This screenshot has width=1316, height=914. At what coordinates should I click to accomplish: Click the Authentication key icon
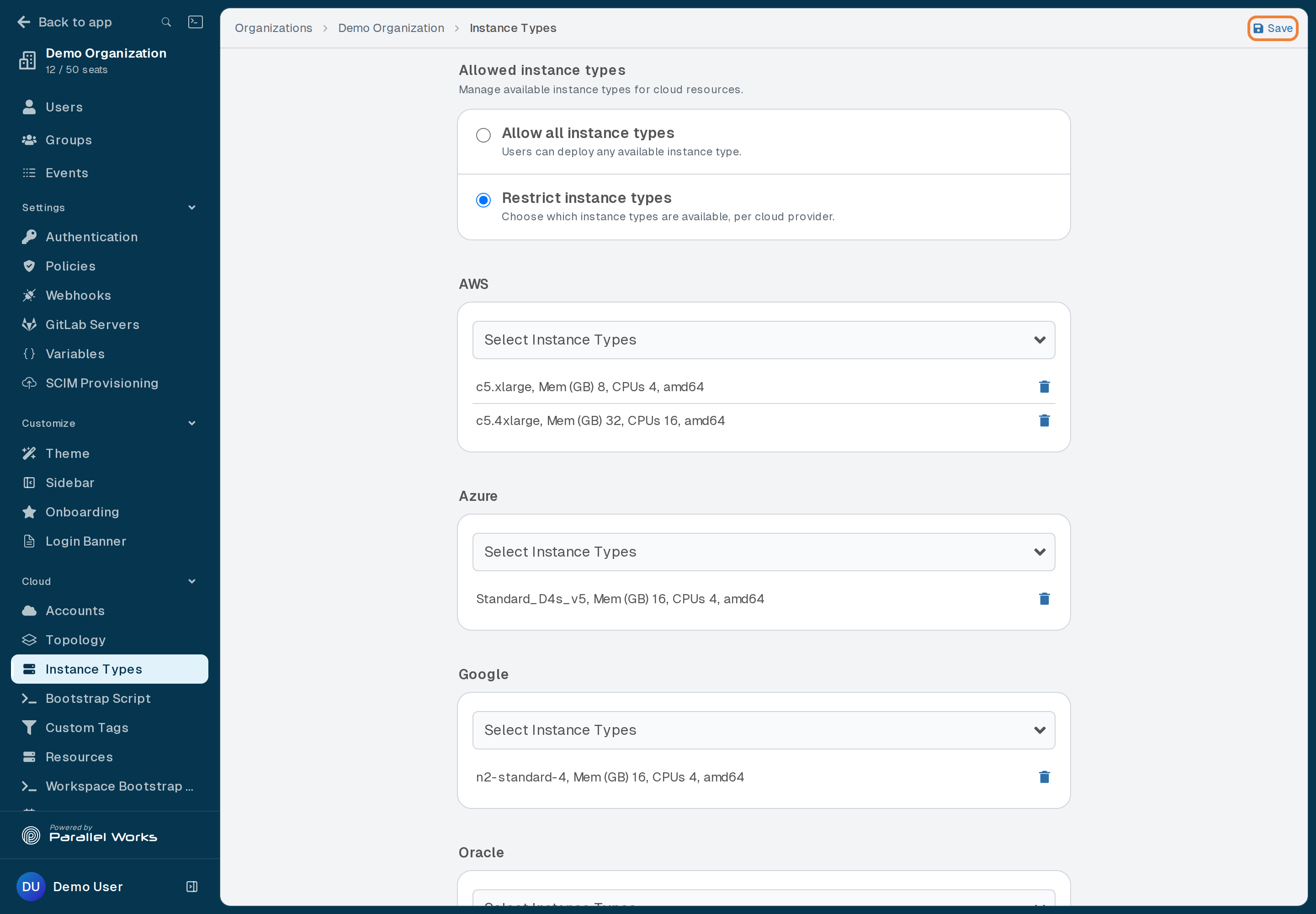point(29,237)
